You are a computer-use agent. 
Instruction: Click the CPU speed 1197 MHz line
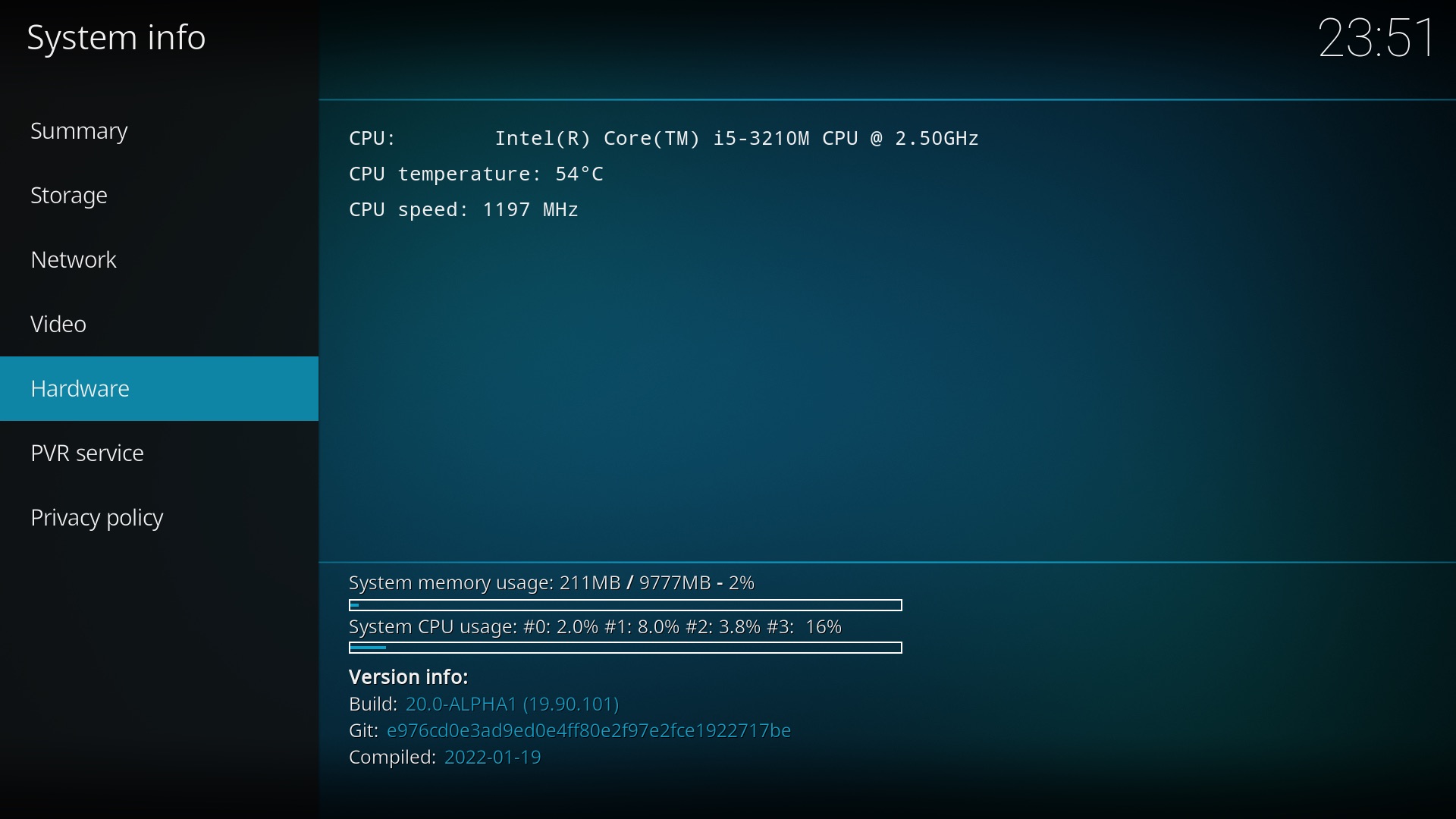coord(463,209)
